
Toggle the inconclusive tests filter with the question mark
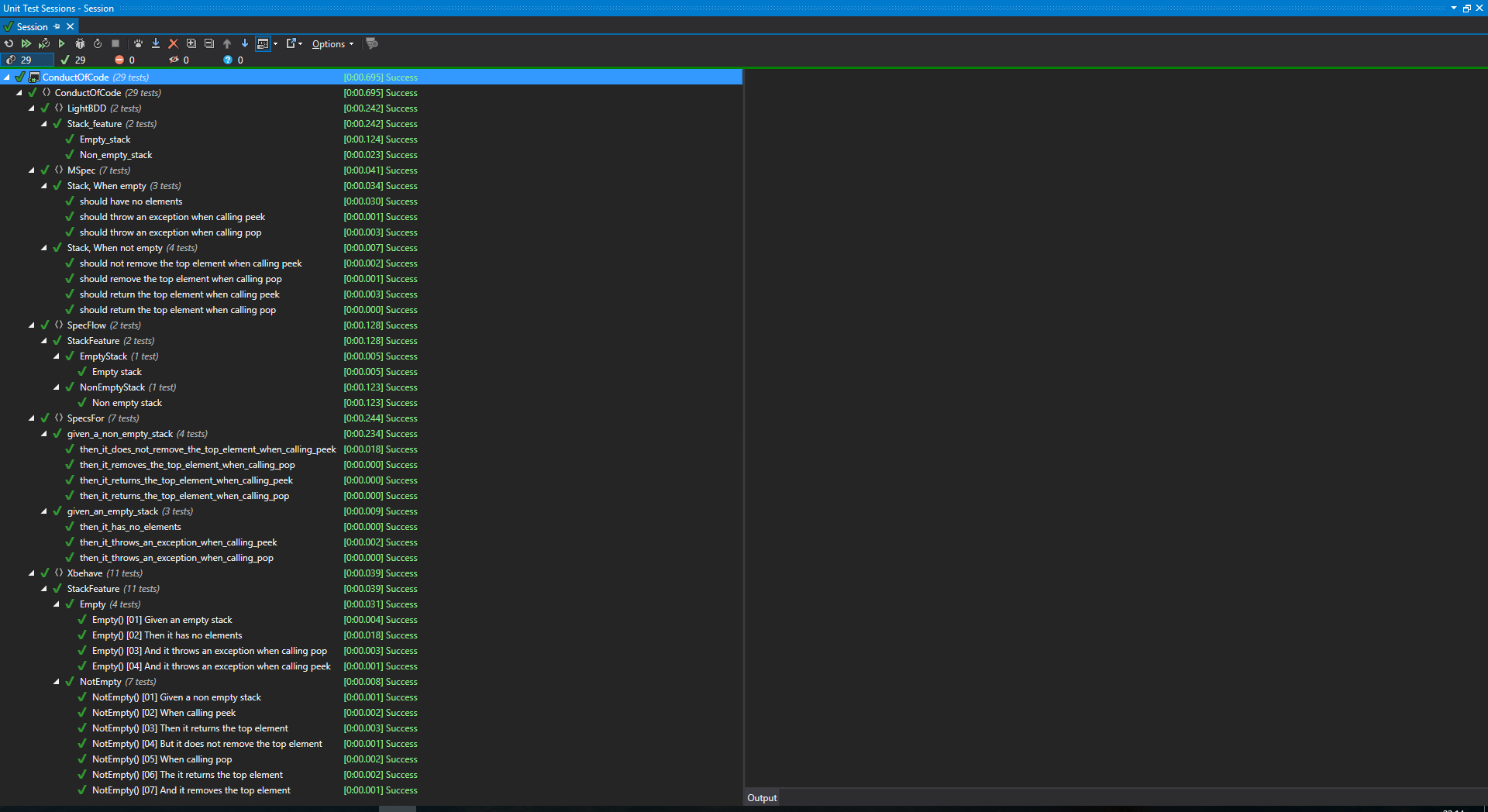click(233, 60)
